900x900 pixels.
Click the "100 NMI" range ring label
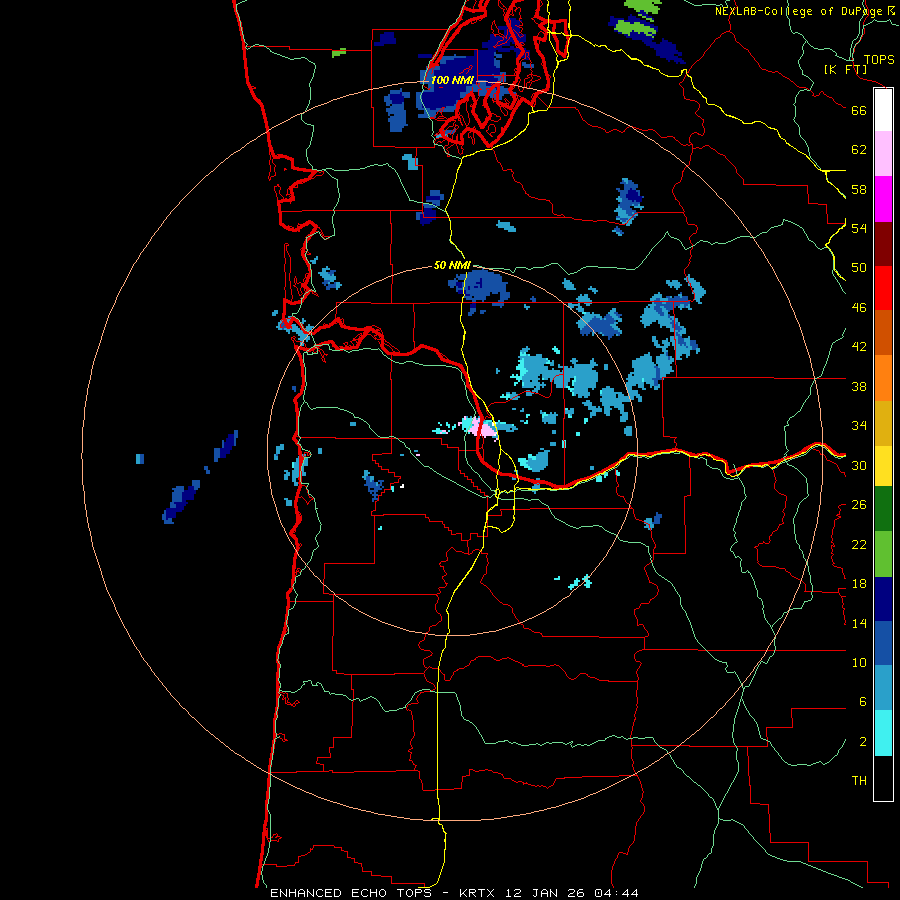pyautogui.click(x=452, y=80)
